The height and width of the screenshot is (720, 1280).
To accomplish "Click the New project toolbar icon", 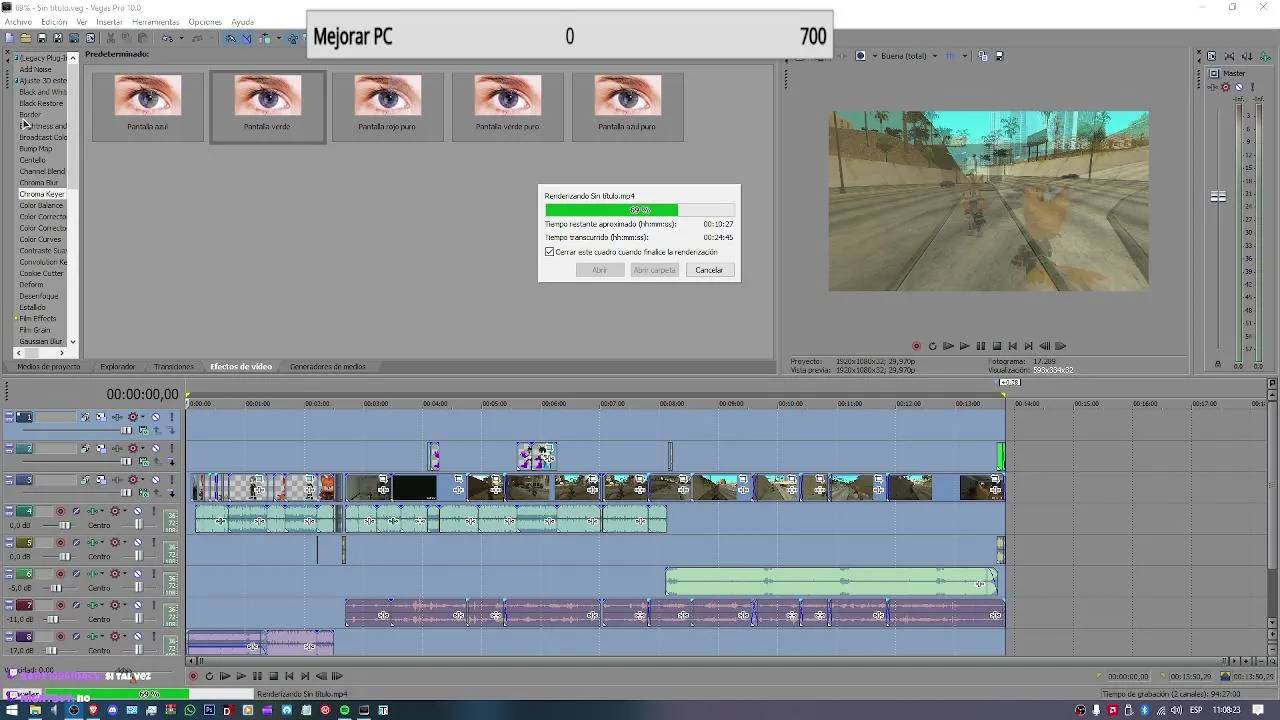I will [8, 38].
